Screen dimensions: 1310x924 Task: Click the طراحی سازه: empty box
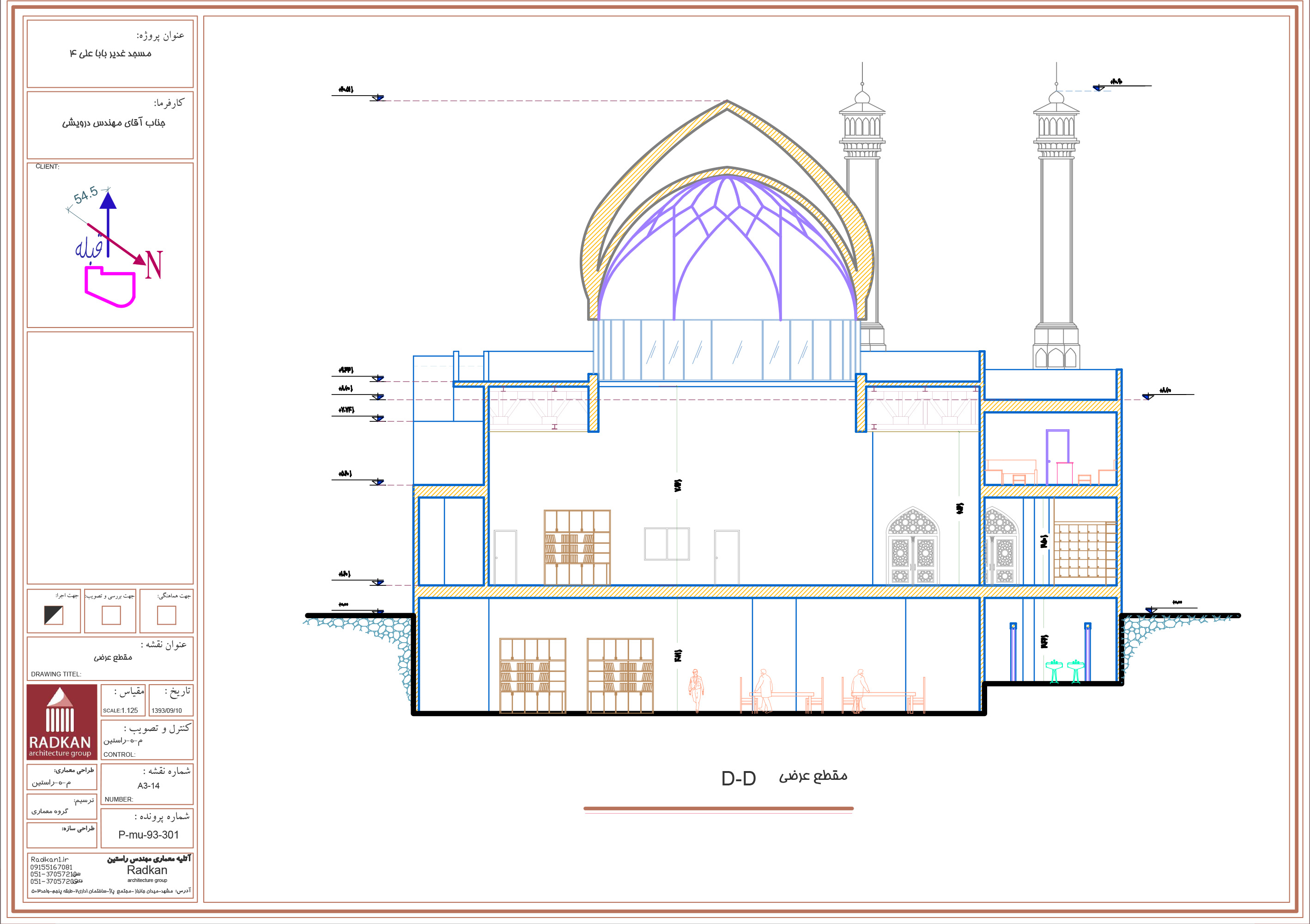click(61, 836)
